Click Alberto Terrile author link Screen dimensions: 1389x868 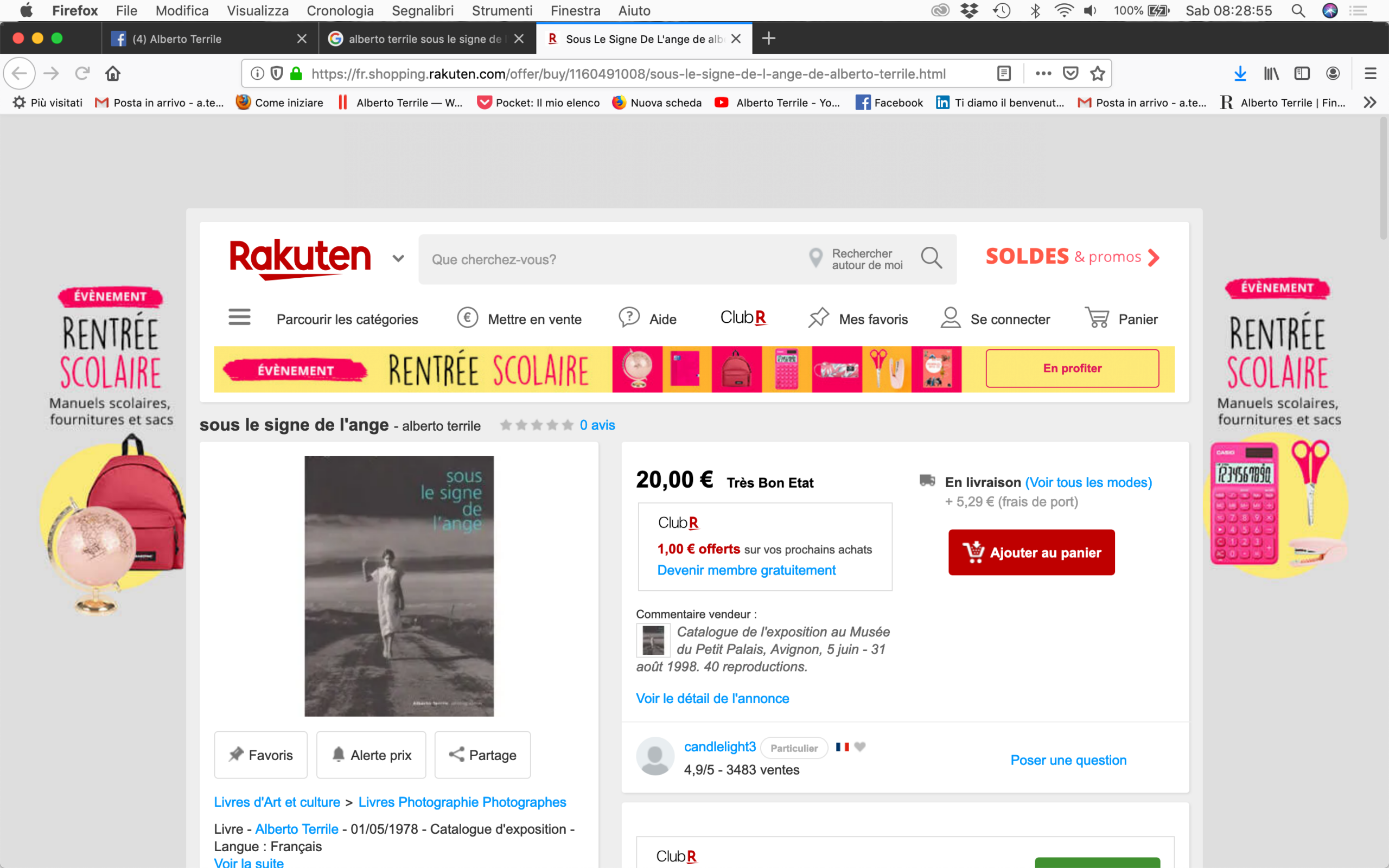(x=296, y=829)
